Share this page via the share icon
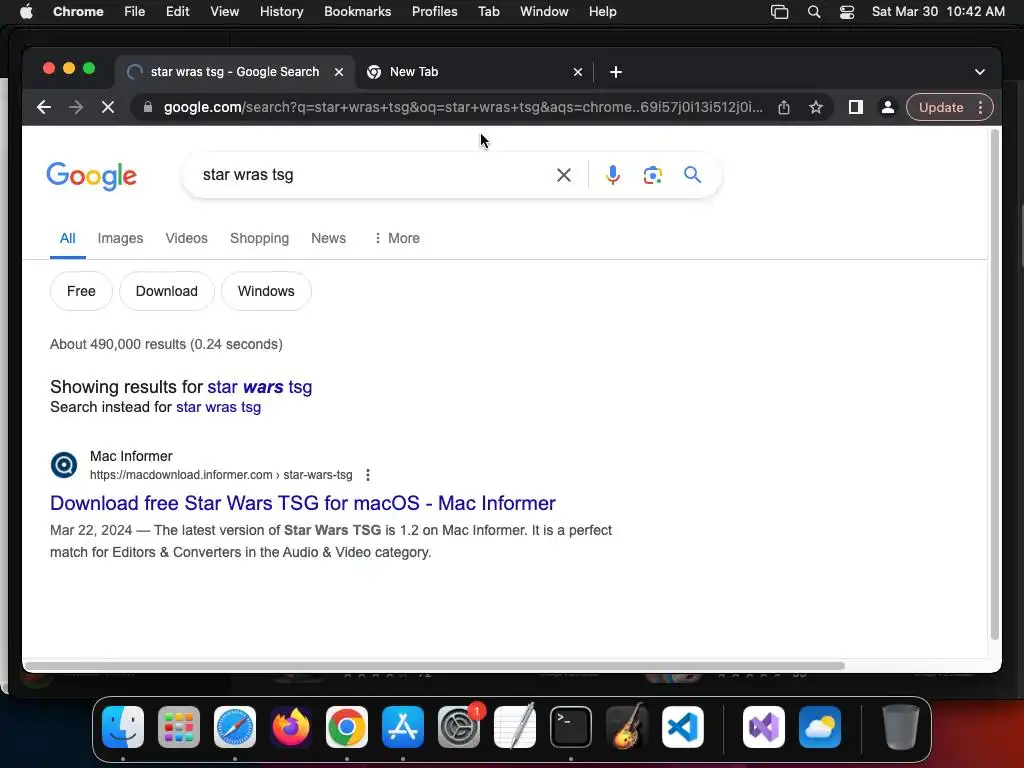This screenshot has width=1024, height=768. pos(784,107)
